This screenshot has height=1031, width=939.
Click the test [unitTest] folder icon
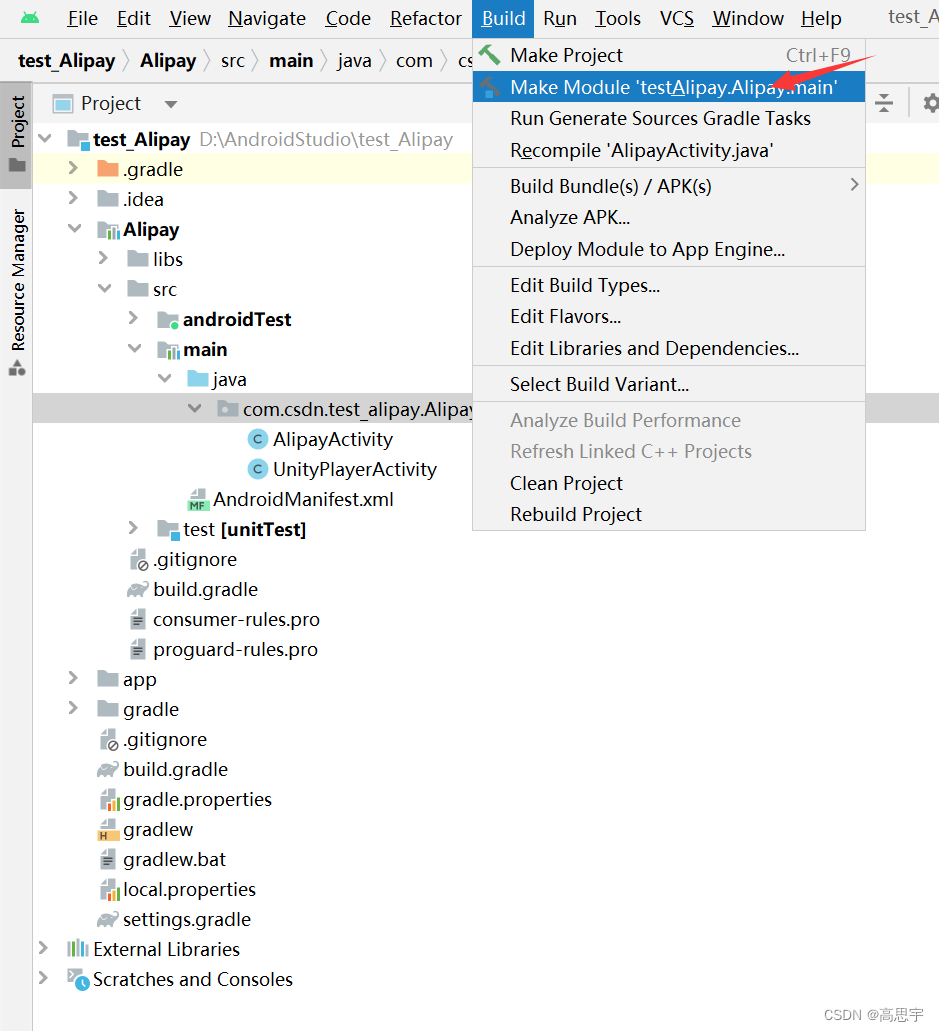click(x=168, y=529)
